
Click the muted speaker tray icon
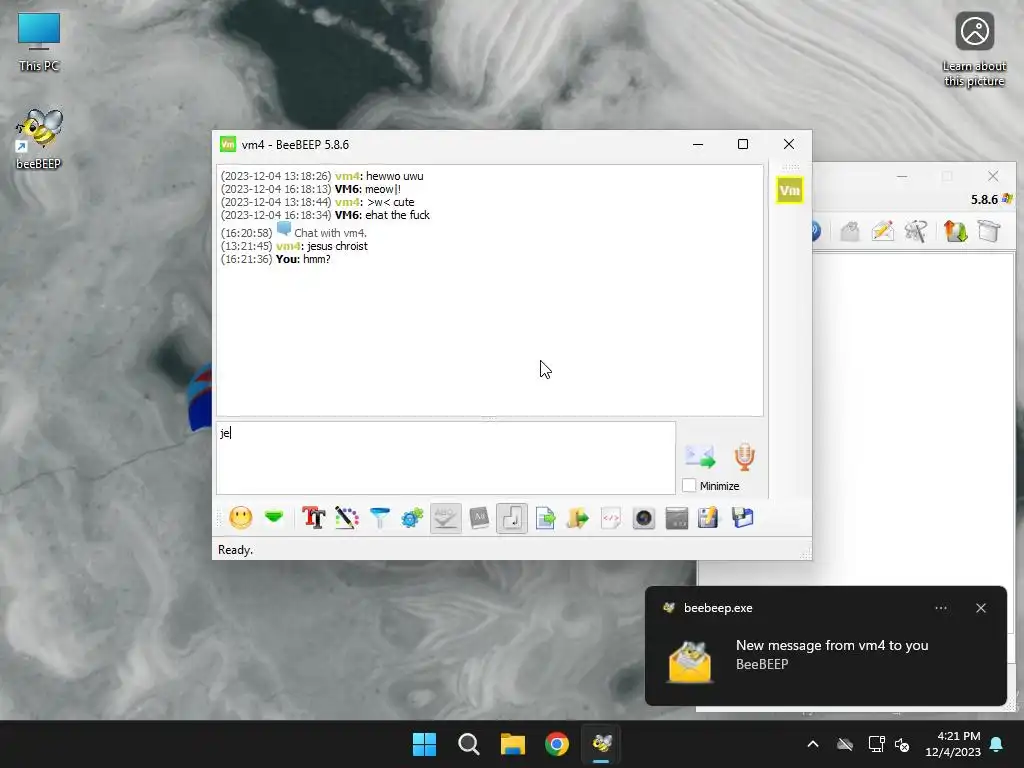(903, 744)
